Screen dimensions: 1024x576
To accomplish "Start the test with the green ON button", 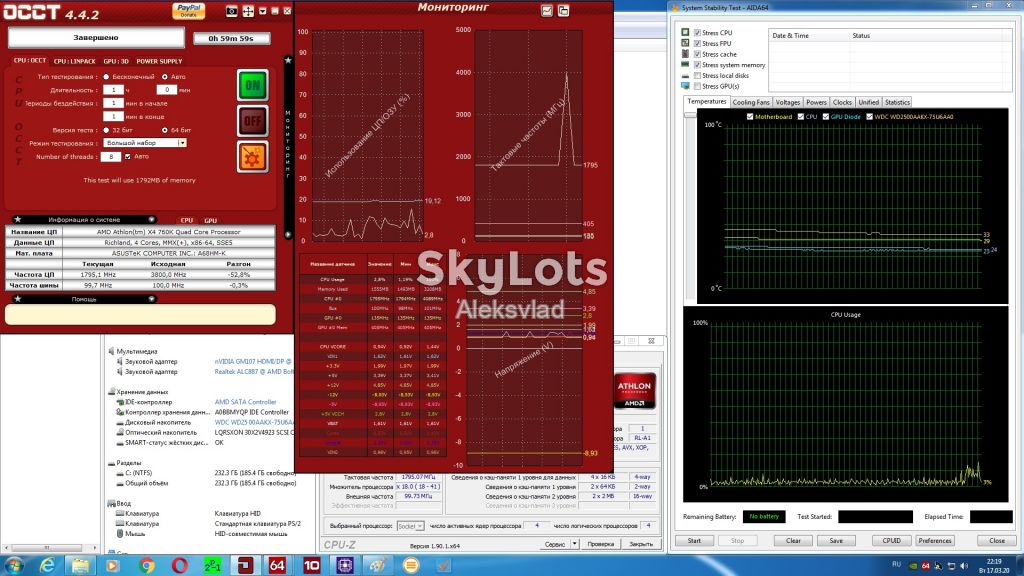I will tap(253, 86).
